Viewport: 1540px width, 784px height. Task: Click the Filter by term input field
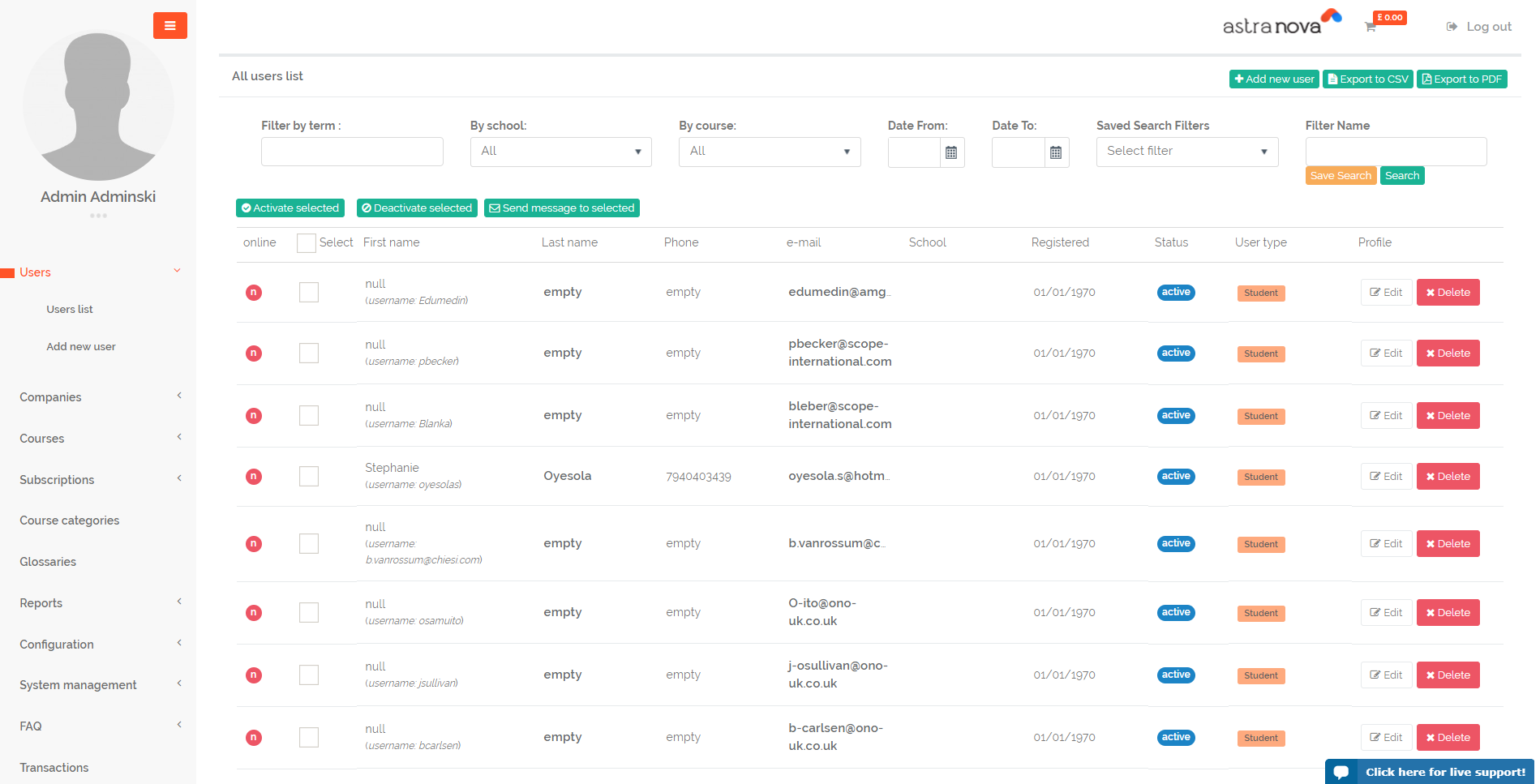(x=352, y=152)
